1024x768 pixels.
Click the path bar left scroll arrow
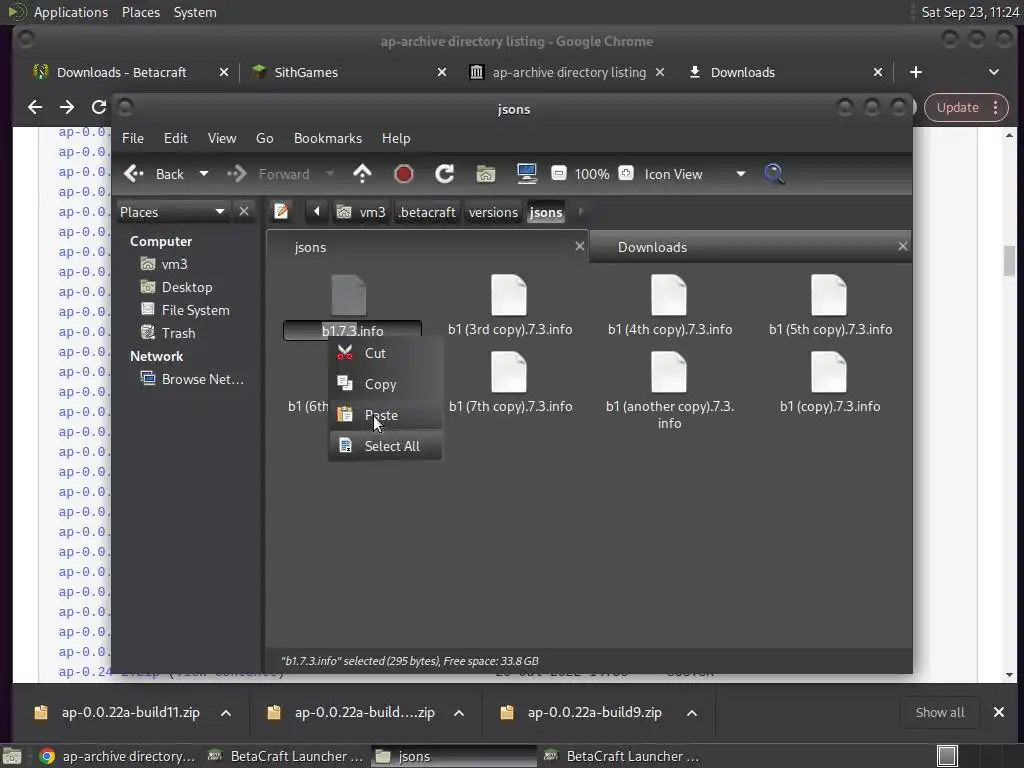(x=317, y=212)
